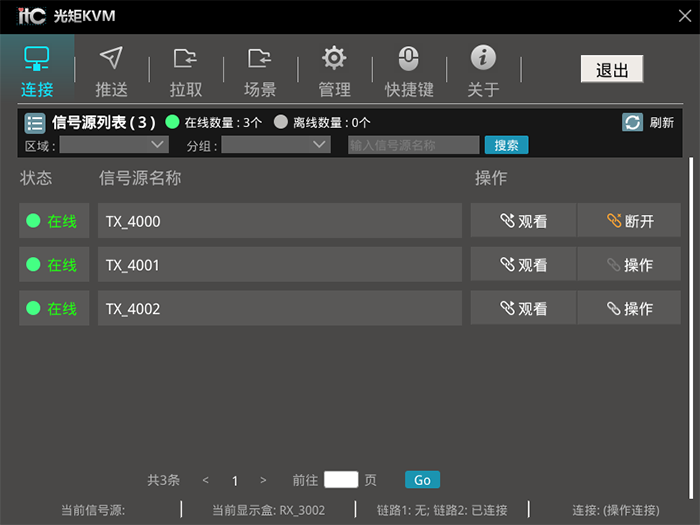Go to next page with > arrow
The width and height of the screenshot is (700, 525).
point(263,480)
